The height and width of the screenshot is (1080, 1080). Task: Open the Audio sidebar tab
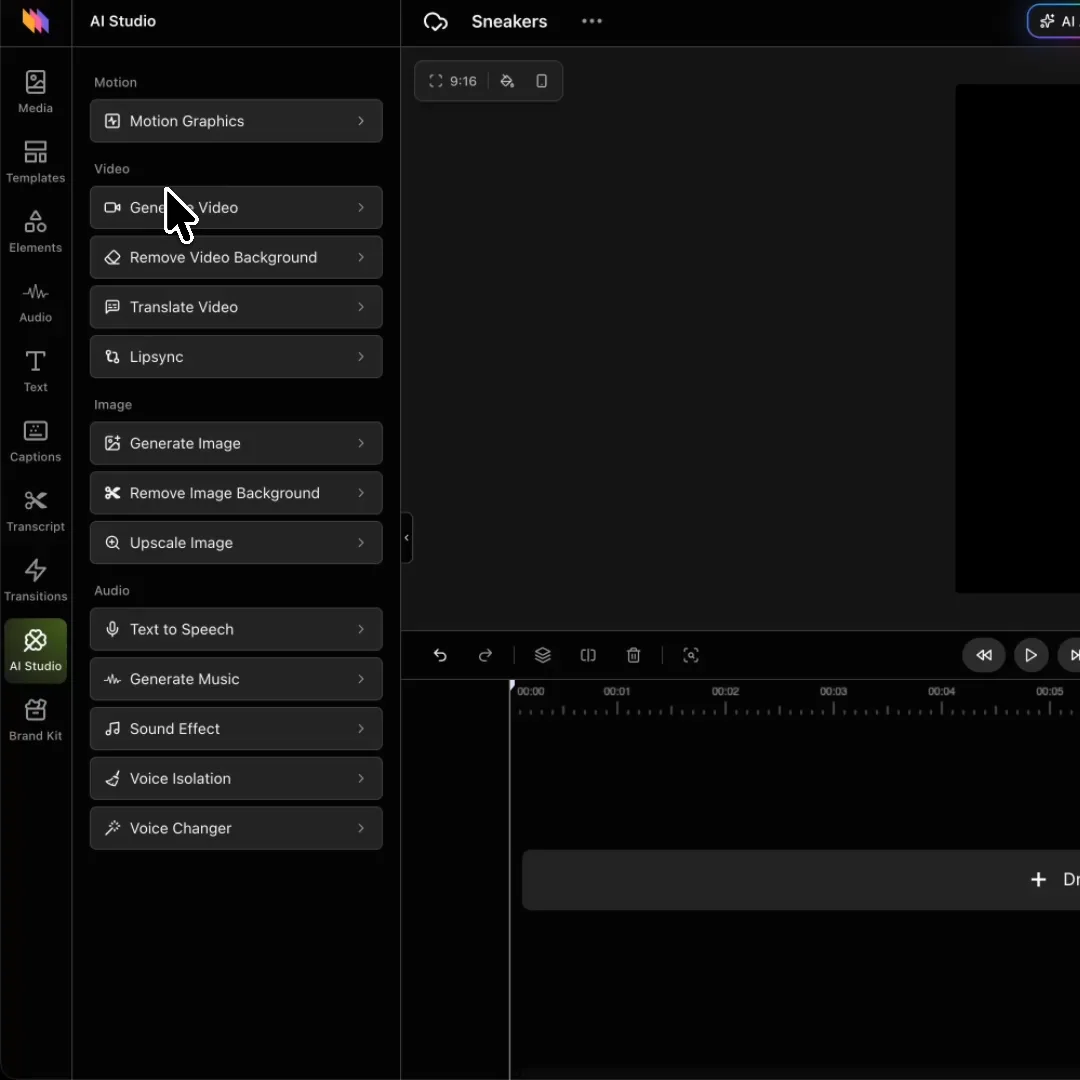[x=35, y=301]
